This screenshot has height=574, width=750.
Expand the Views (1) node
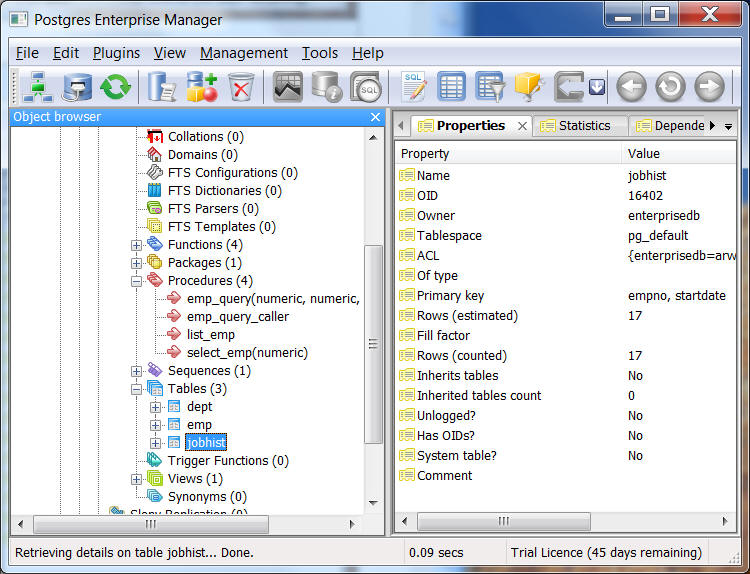(x=136, y=479)
